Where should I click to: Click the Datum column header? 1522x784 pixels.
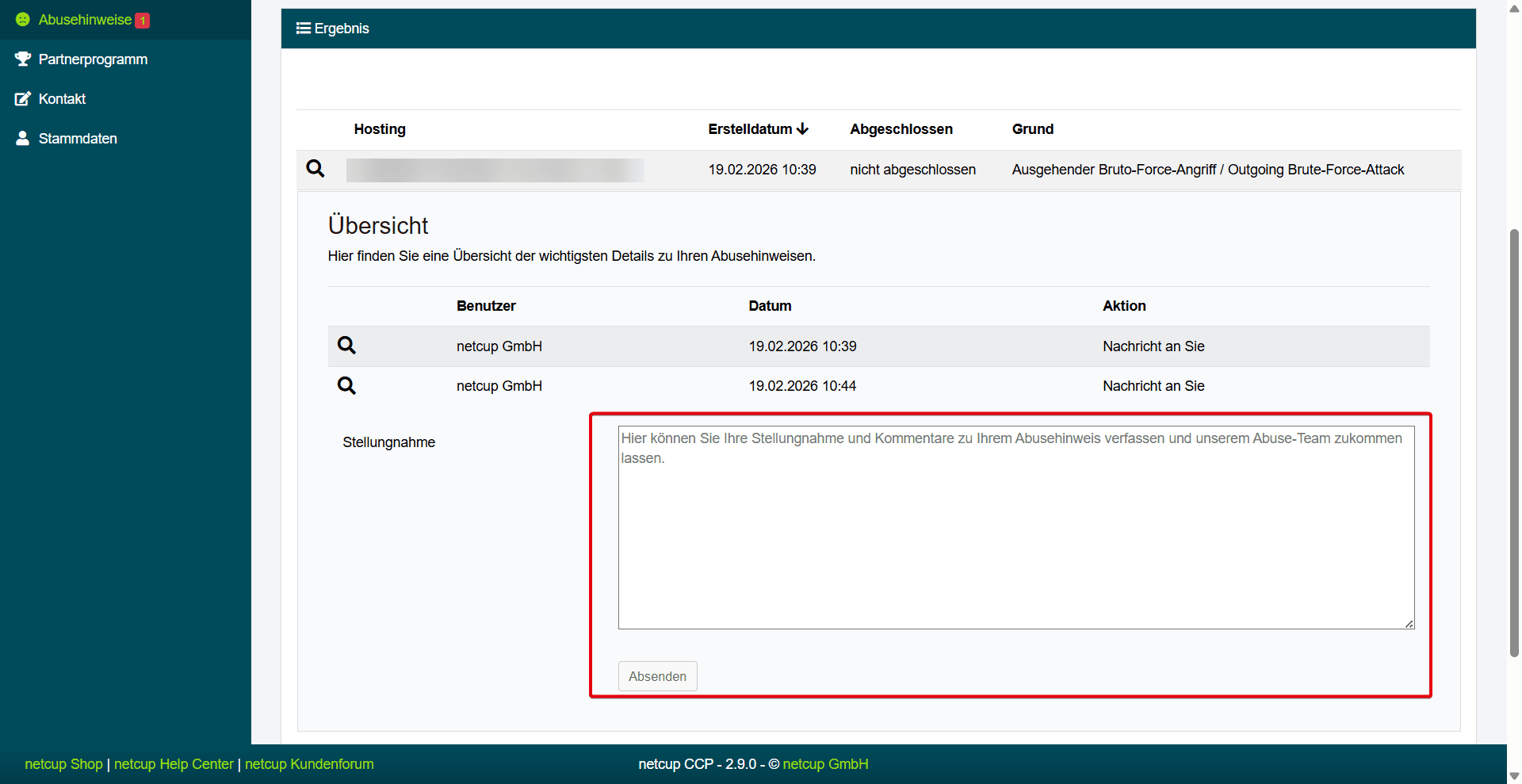point(770,306)
